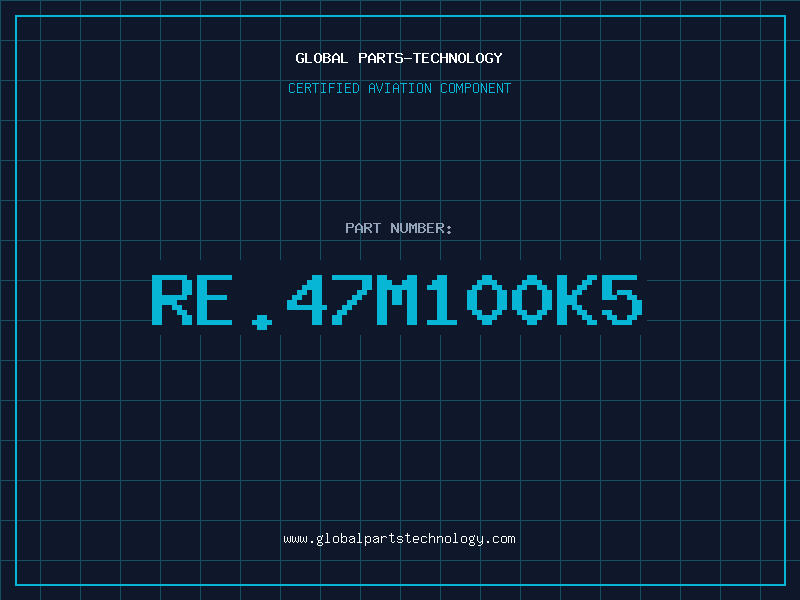Viewport: 800px width, 600px height.
Task: Select the CERTIFIED AVIATION COMPONENT subtitle
Action: coord(399,88)
